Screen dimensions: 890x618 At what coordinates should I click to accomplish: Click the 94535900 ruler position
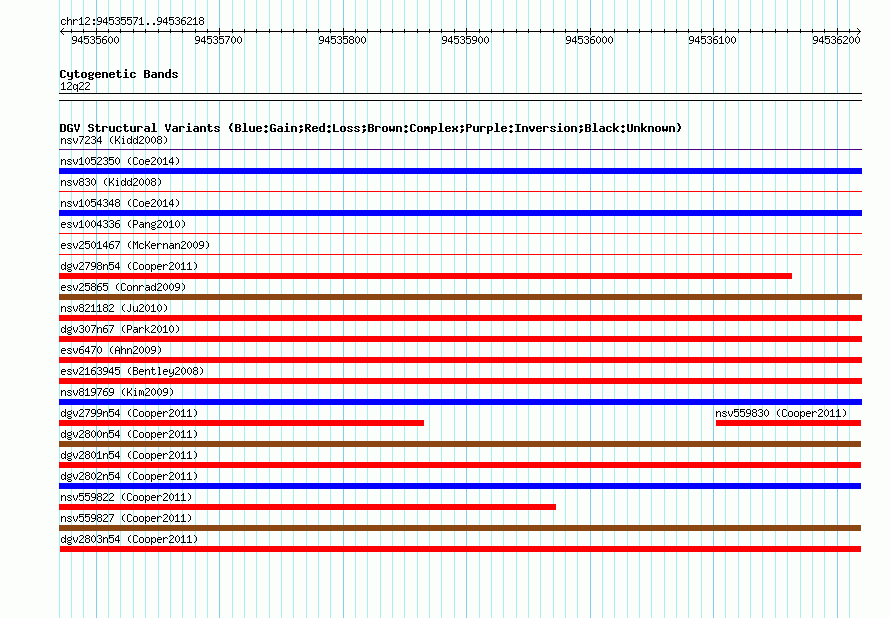(x=465, y=40)
